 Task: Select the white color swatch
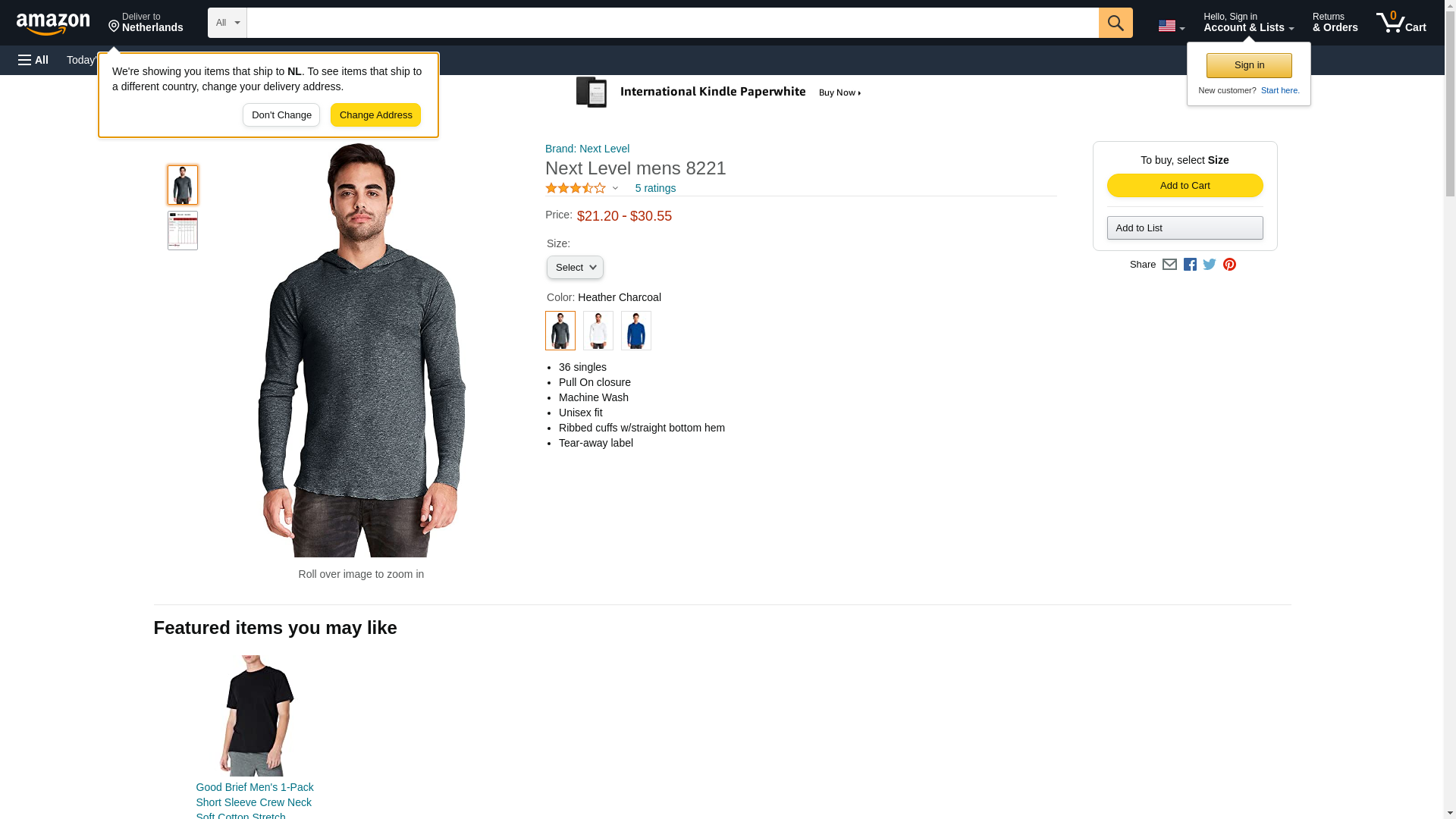[x=598, y=331]
